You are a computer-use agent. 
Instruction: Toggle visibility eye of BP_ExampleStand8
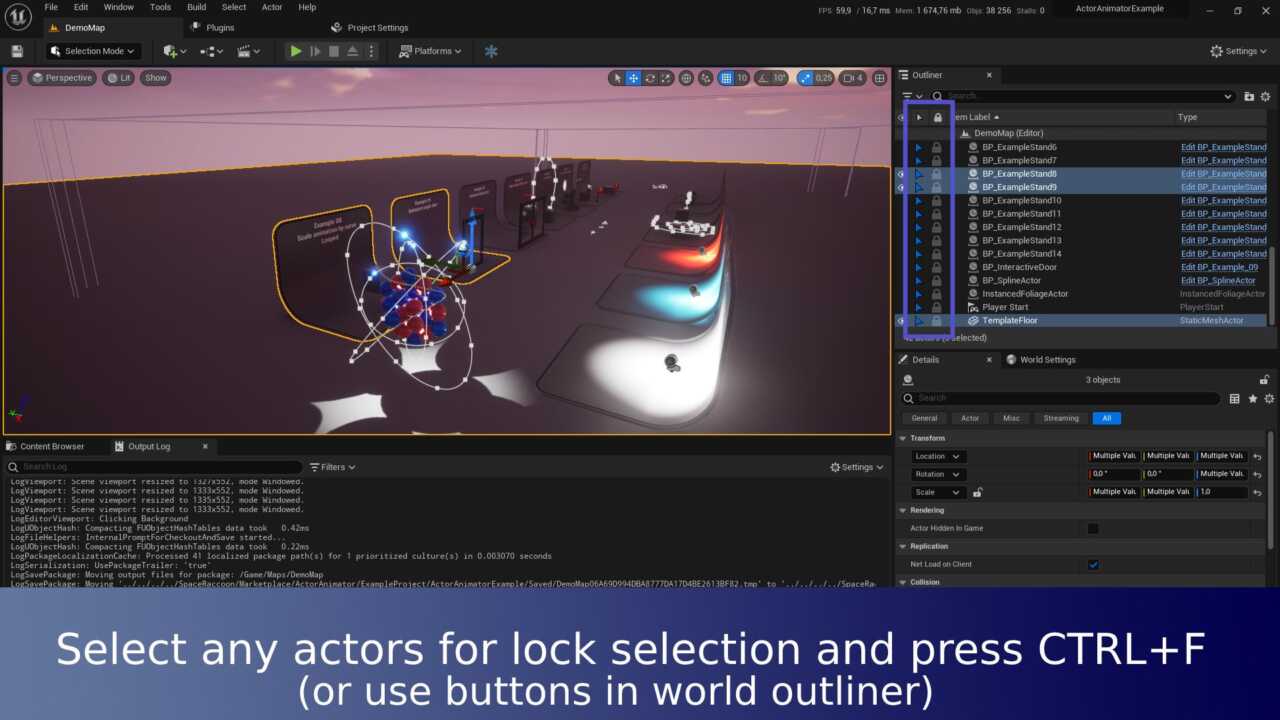click(900, 174)
